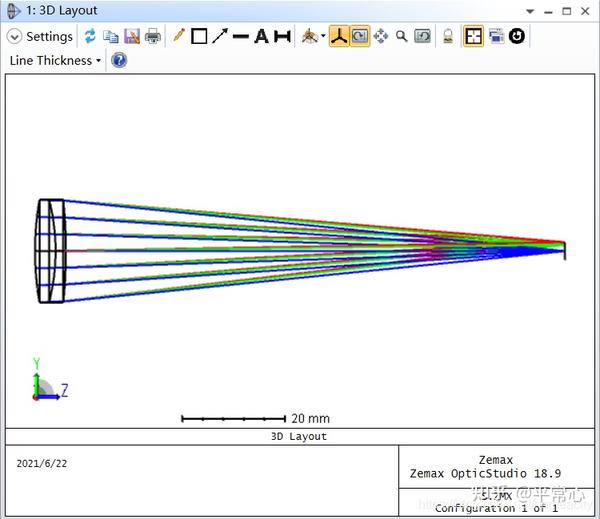Click the lens element in the layout
The width and height of the screenshot is (600, 519).
(51, 251)
